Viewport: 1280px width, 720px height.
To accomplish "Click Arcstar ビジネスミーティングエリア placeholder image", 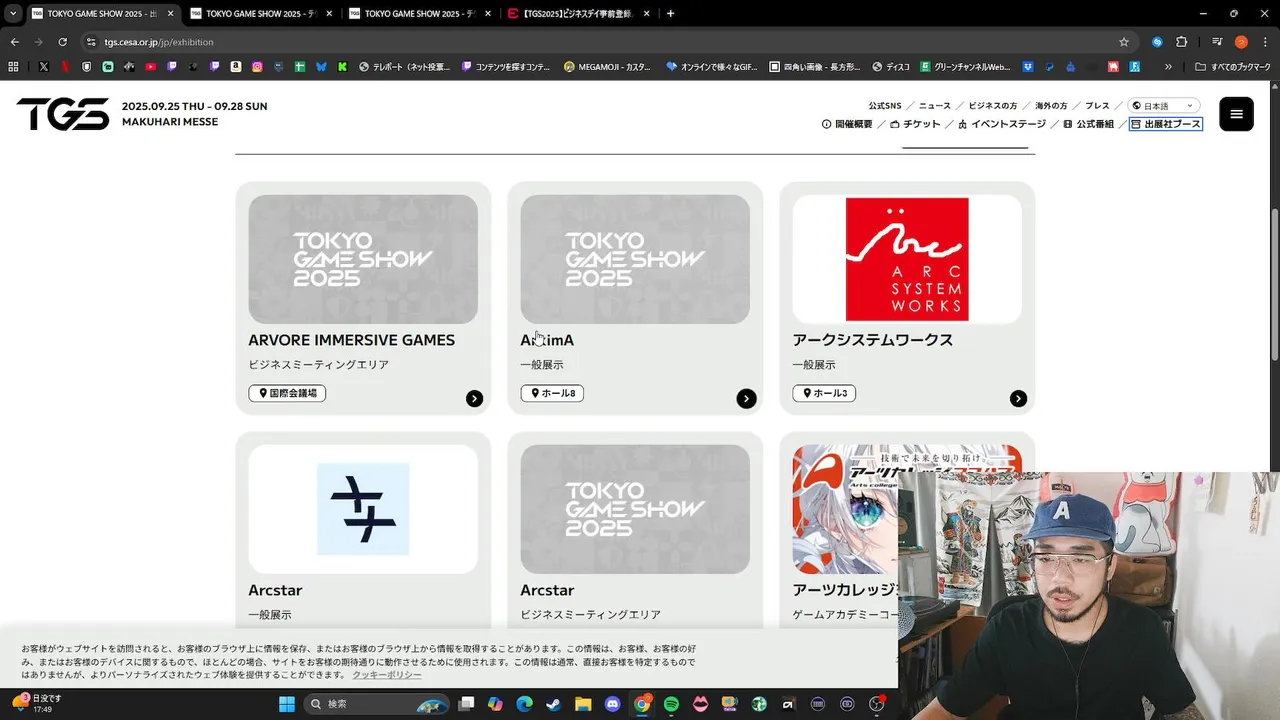I will [635, 509].
